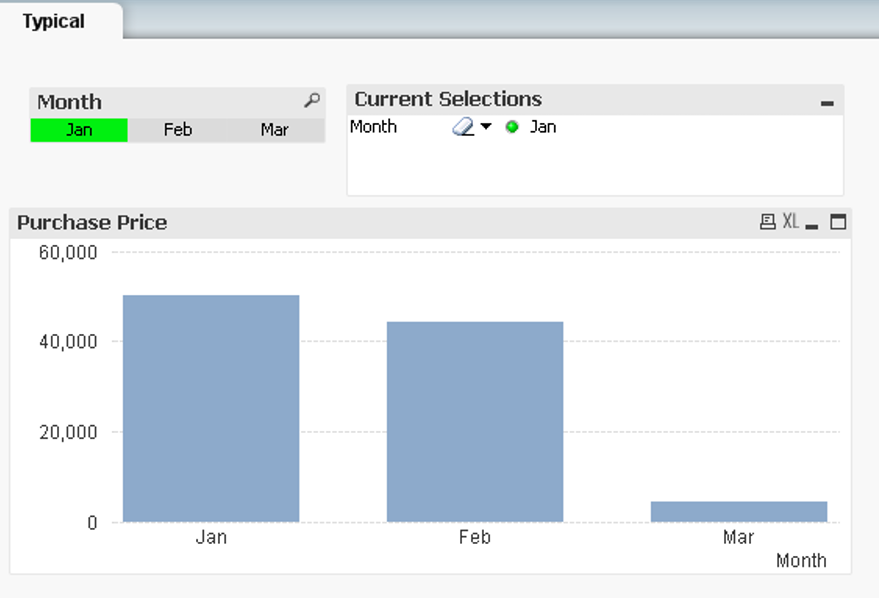Select Mar in the Month list box

274,130
